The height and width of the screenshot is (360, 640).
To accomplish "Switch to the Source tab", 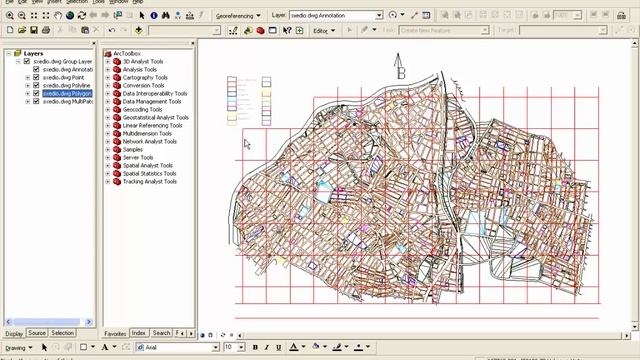I will [x=37, y=333].
